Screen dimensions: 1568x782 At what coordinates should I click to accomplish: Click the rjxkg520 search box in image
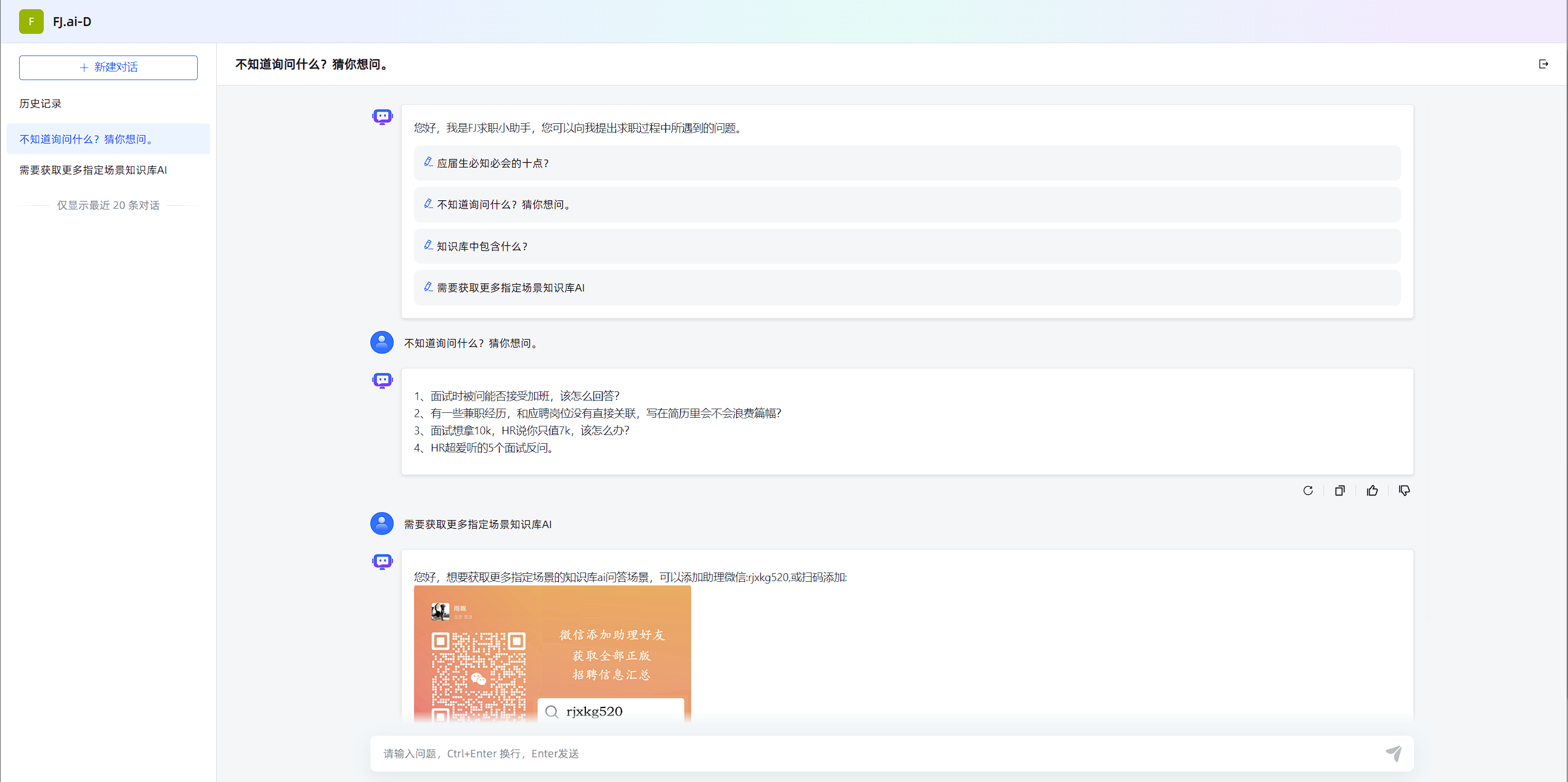point(611,711)
